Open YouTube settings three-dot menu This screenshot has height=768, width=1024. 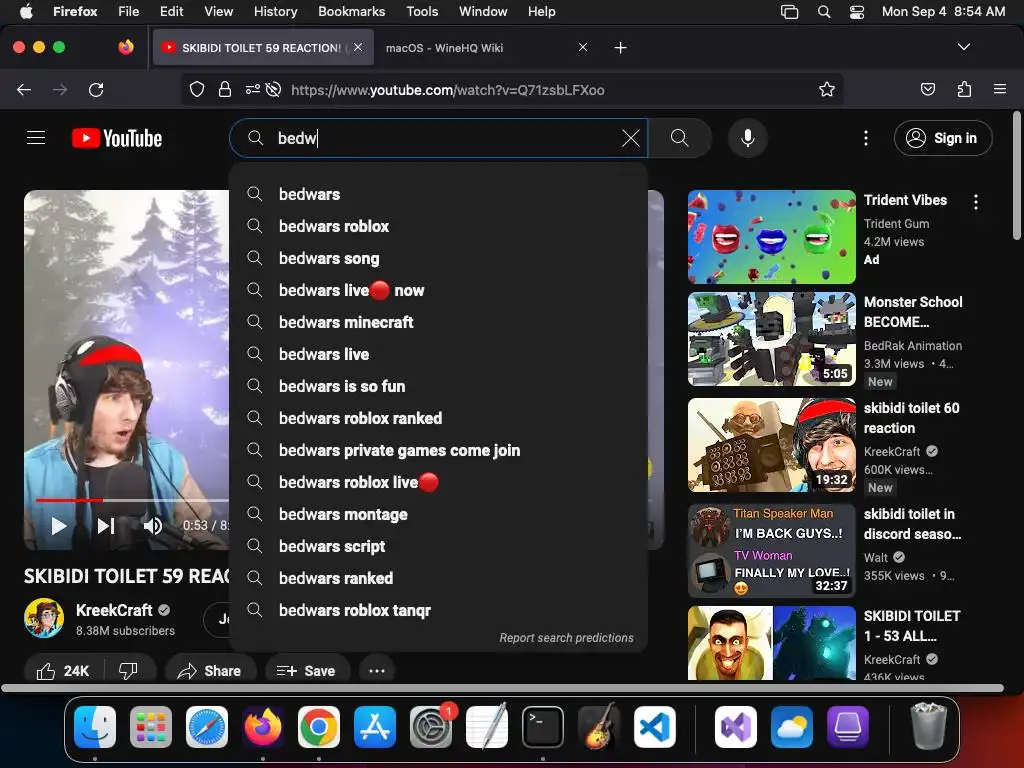tap(866, 138)
